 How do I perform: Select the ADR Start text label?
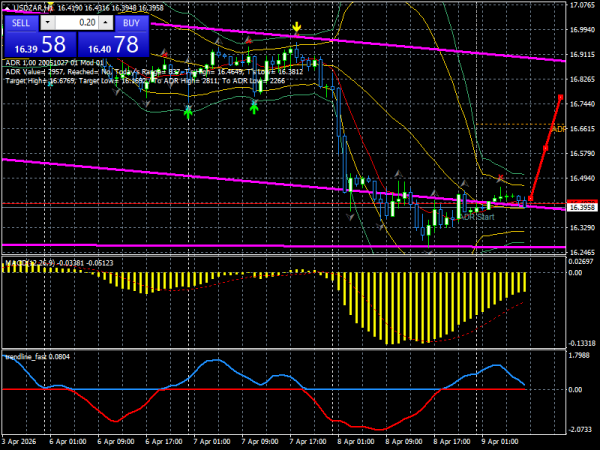tap(477, 217)
